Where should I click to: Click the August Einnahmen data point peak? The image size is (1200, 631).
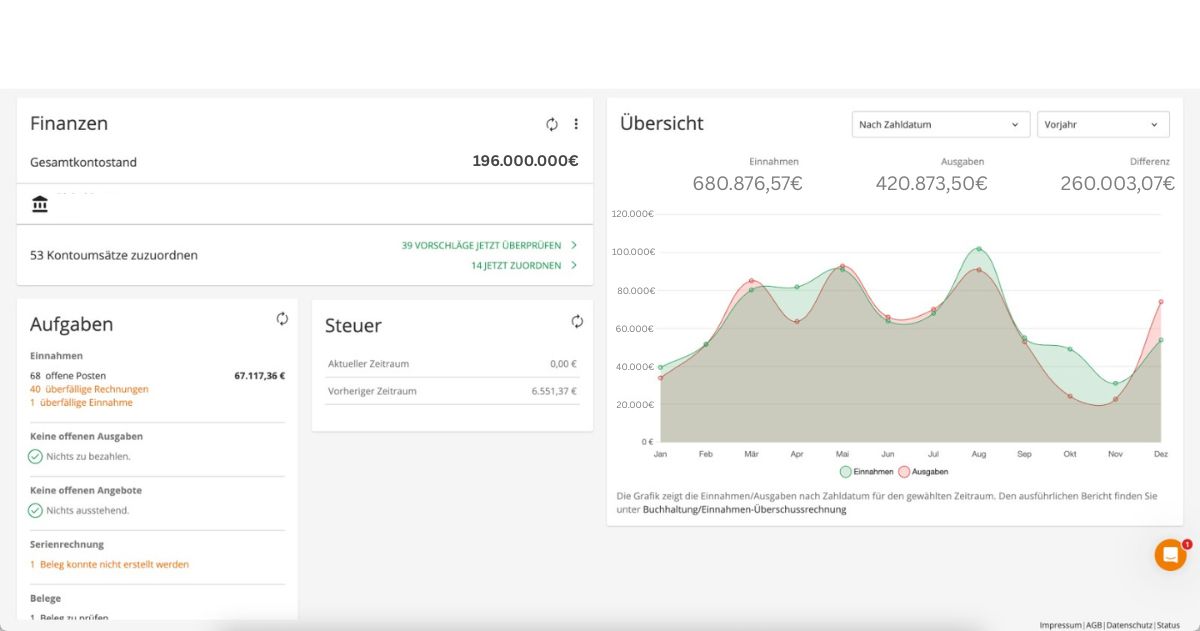click(x=978, y=249)
